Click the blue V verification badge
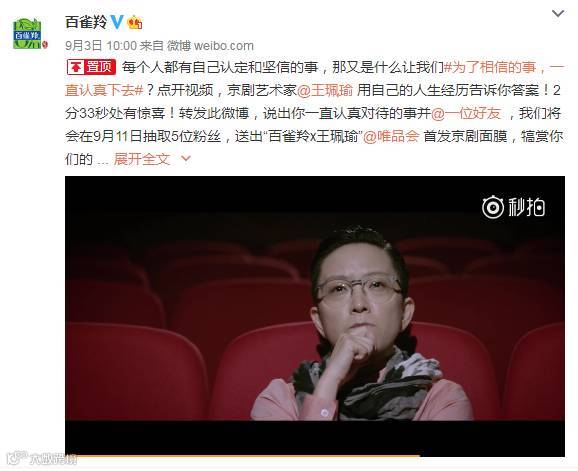The height and width of the screenshot is (471, 578). tap(117, 22)
